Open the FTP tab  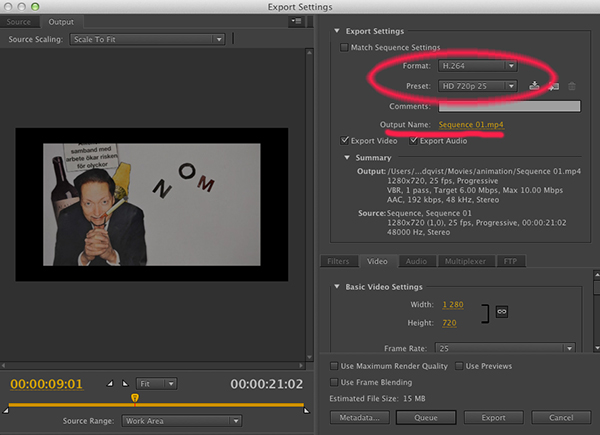coord(510,261)
